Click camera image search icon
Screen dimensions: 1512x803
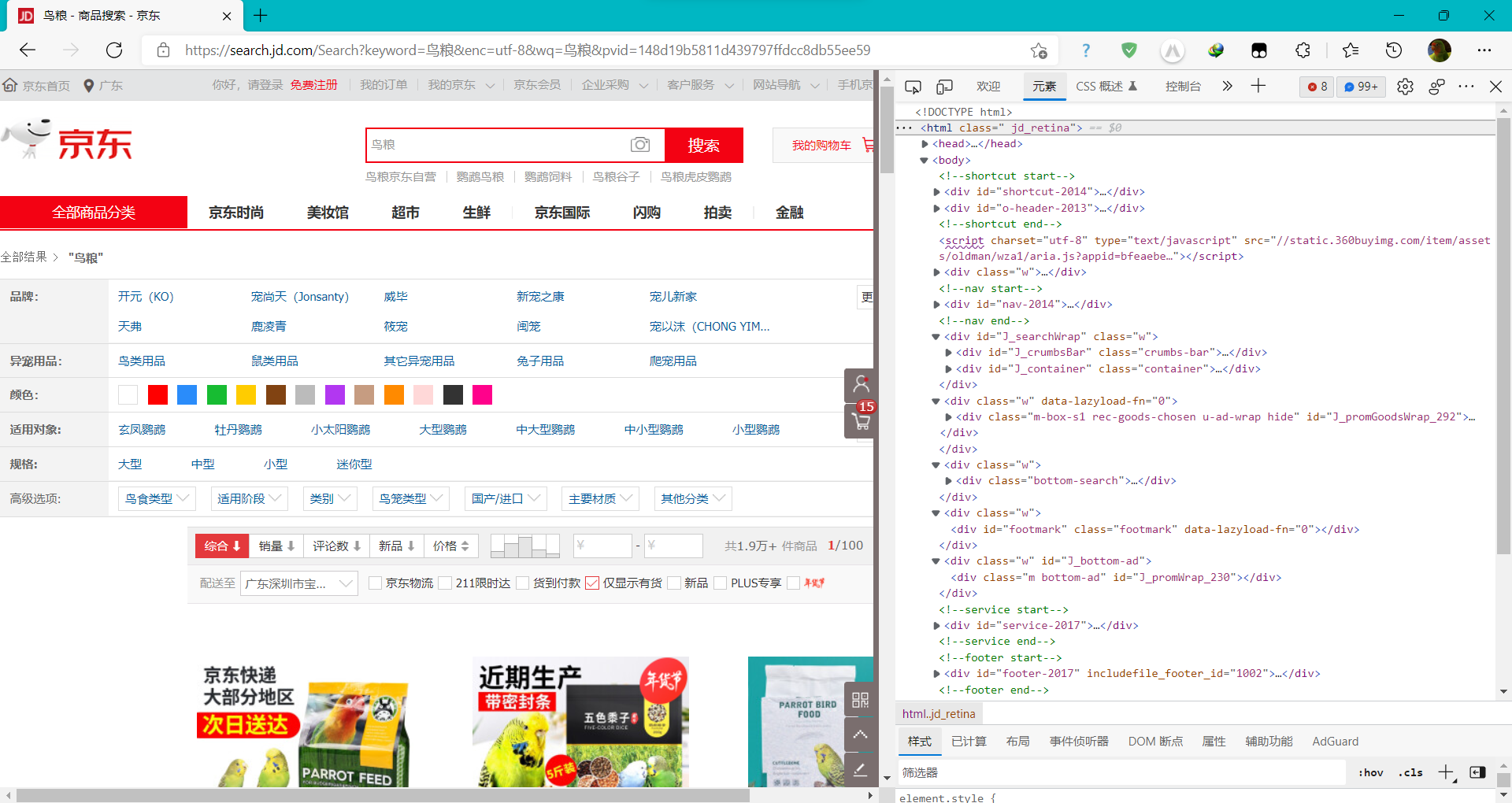pos(640,144)
